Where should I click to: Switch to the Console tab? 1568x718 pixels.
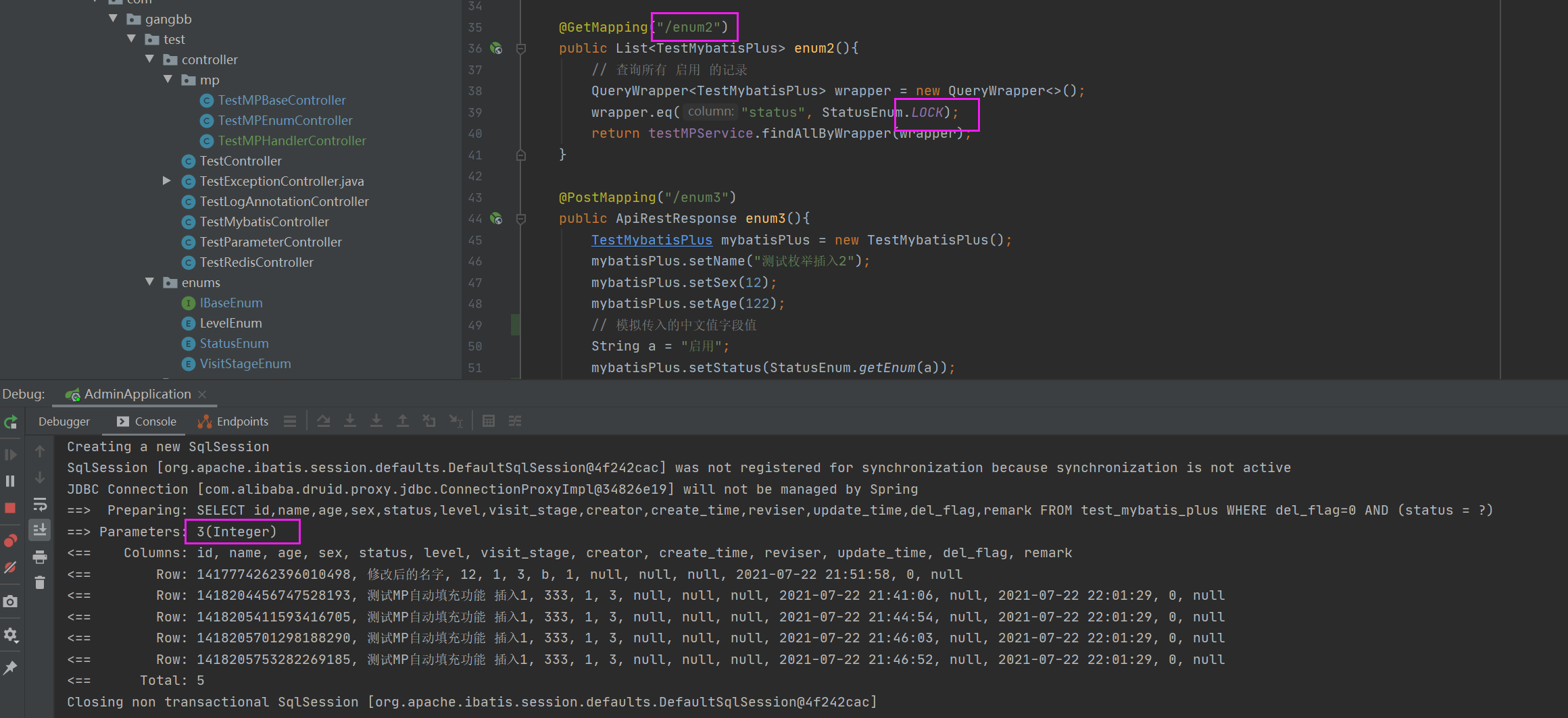click(x=147, y=421)
